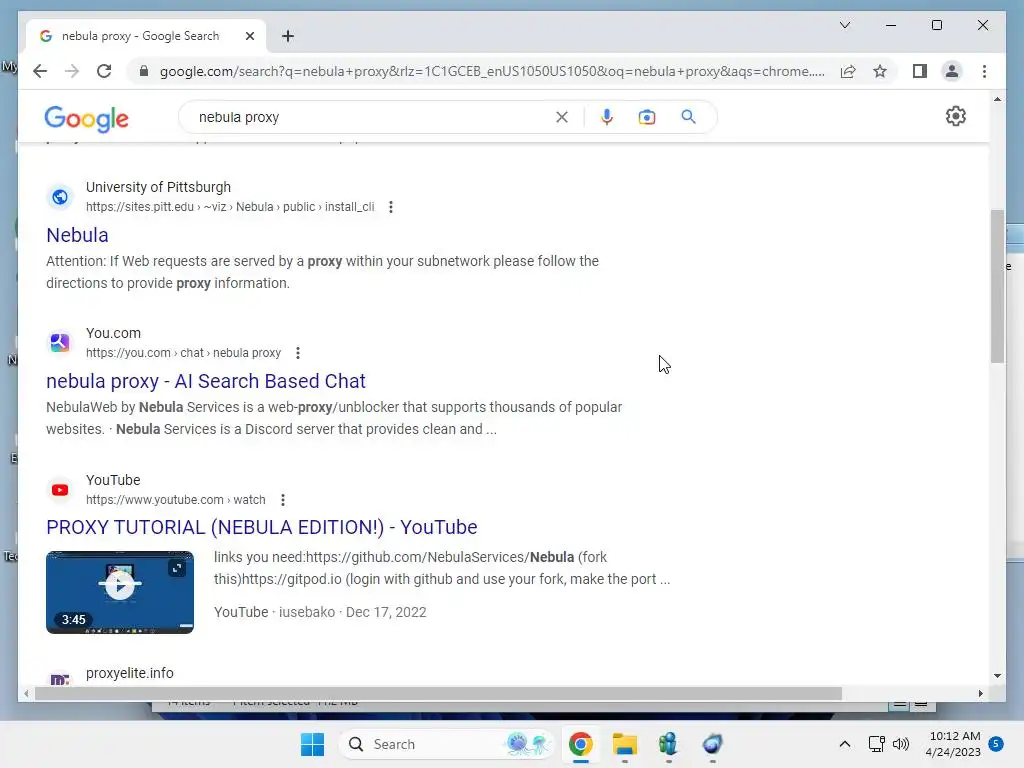Screen dimensions: 1024x768
Task: Click the vertical page scrollbar thumb
Action: pyautogui.click(x=997, y=285)
